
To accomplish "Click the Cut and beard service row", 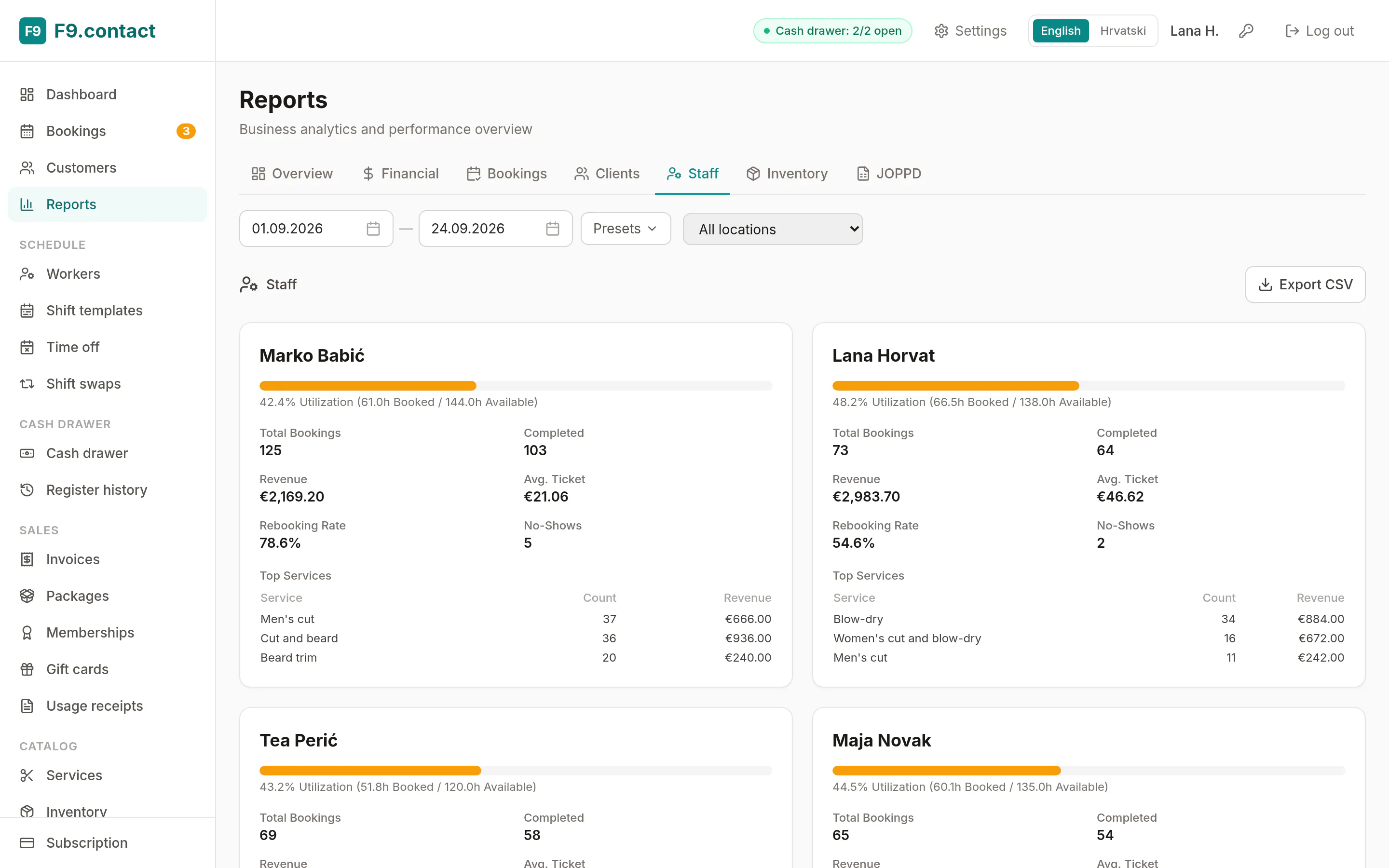I will 516,638.
